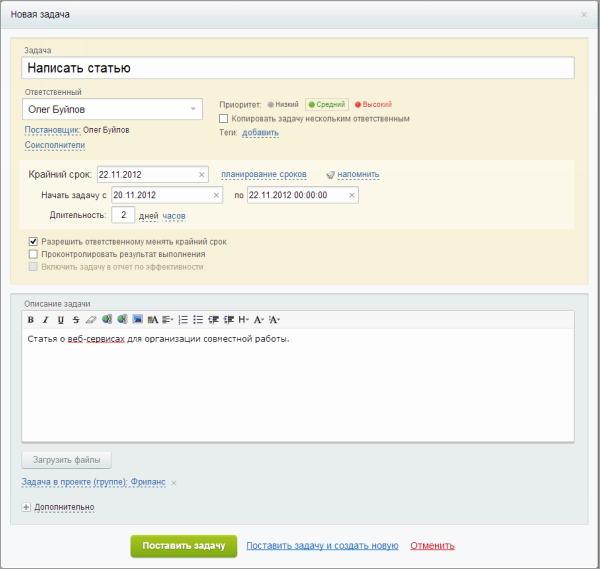This screenshot has height=569, width=600.
Task: Click the underline formatting icon
Action: tap(60, 320)
